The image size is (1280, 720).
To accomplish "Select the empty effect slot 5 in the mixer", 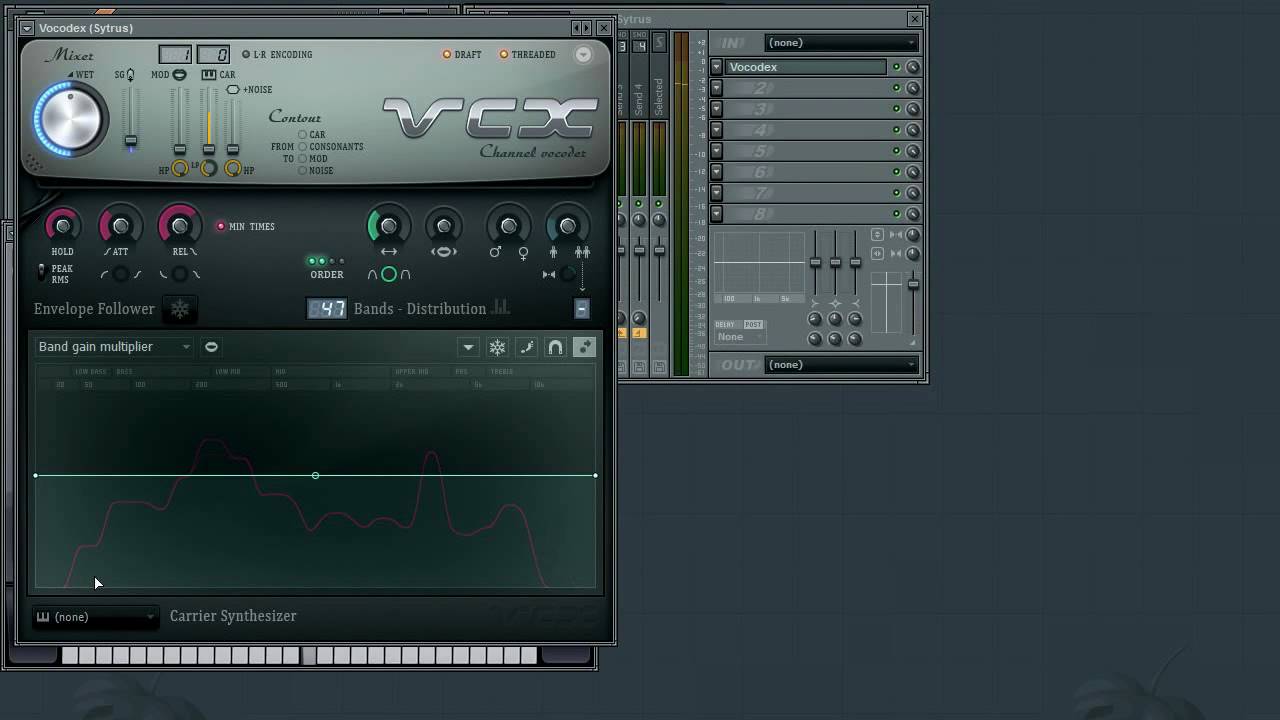I will [806, 151].
